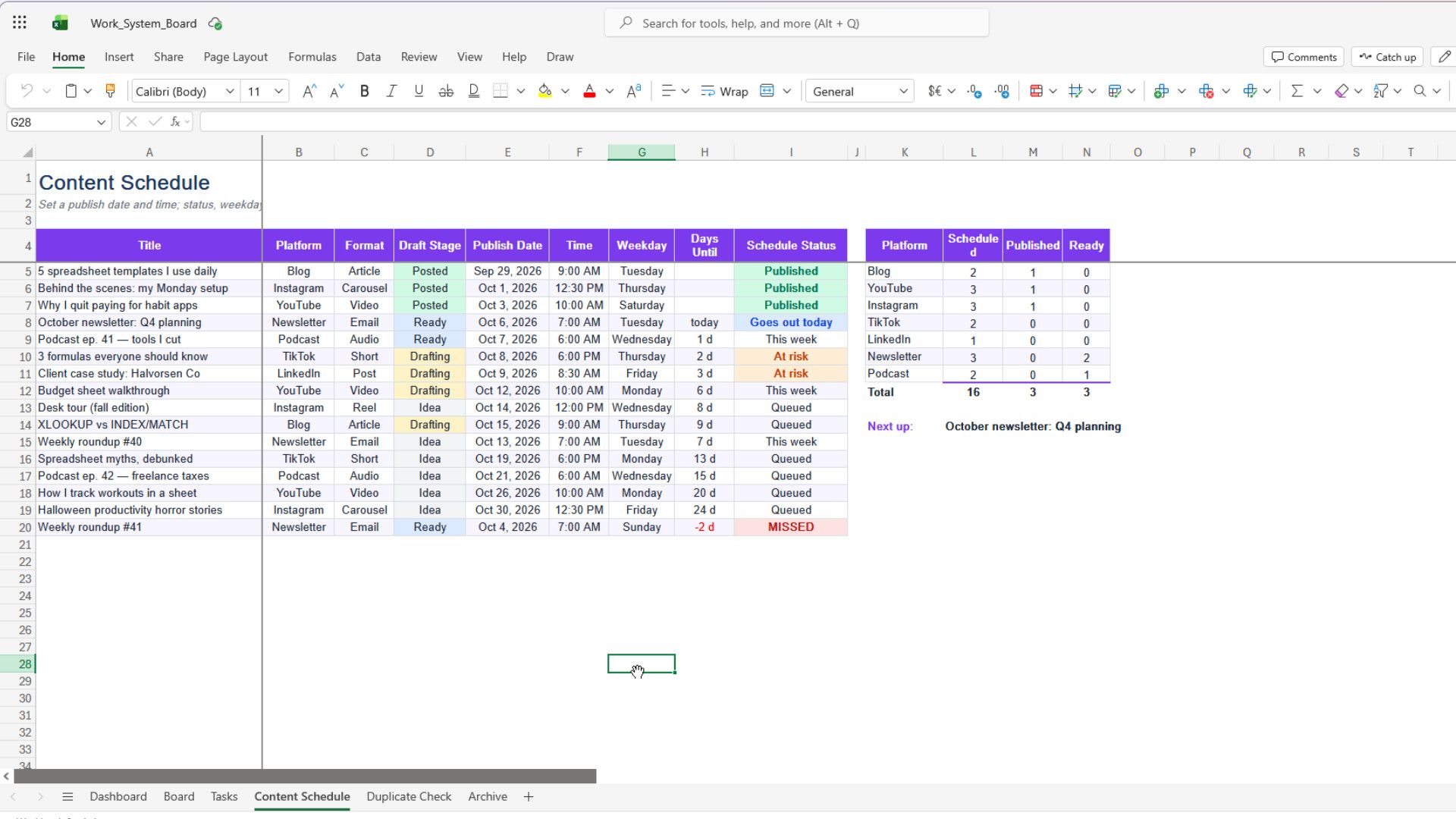Toggle strikethrough formatting
Screen dimensions: 1456x819
pyautogui.click(x=446, y=91)
